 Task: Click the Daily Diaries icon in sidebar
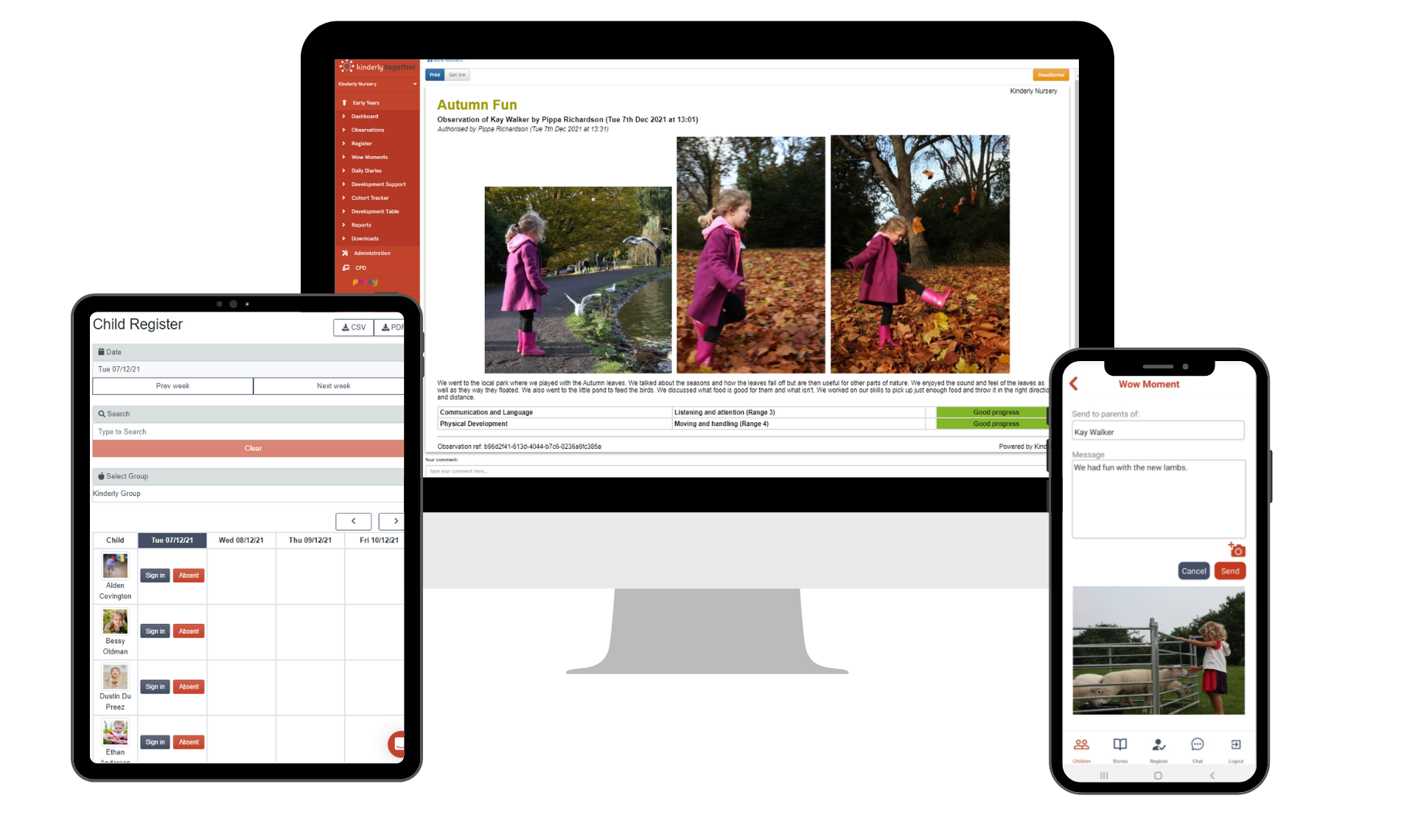pos(365,170)
